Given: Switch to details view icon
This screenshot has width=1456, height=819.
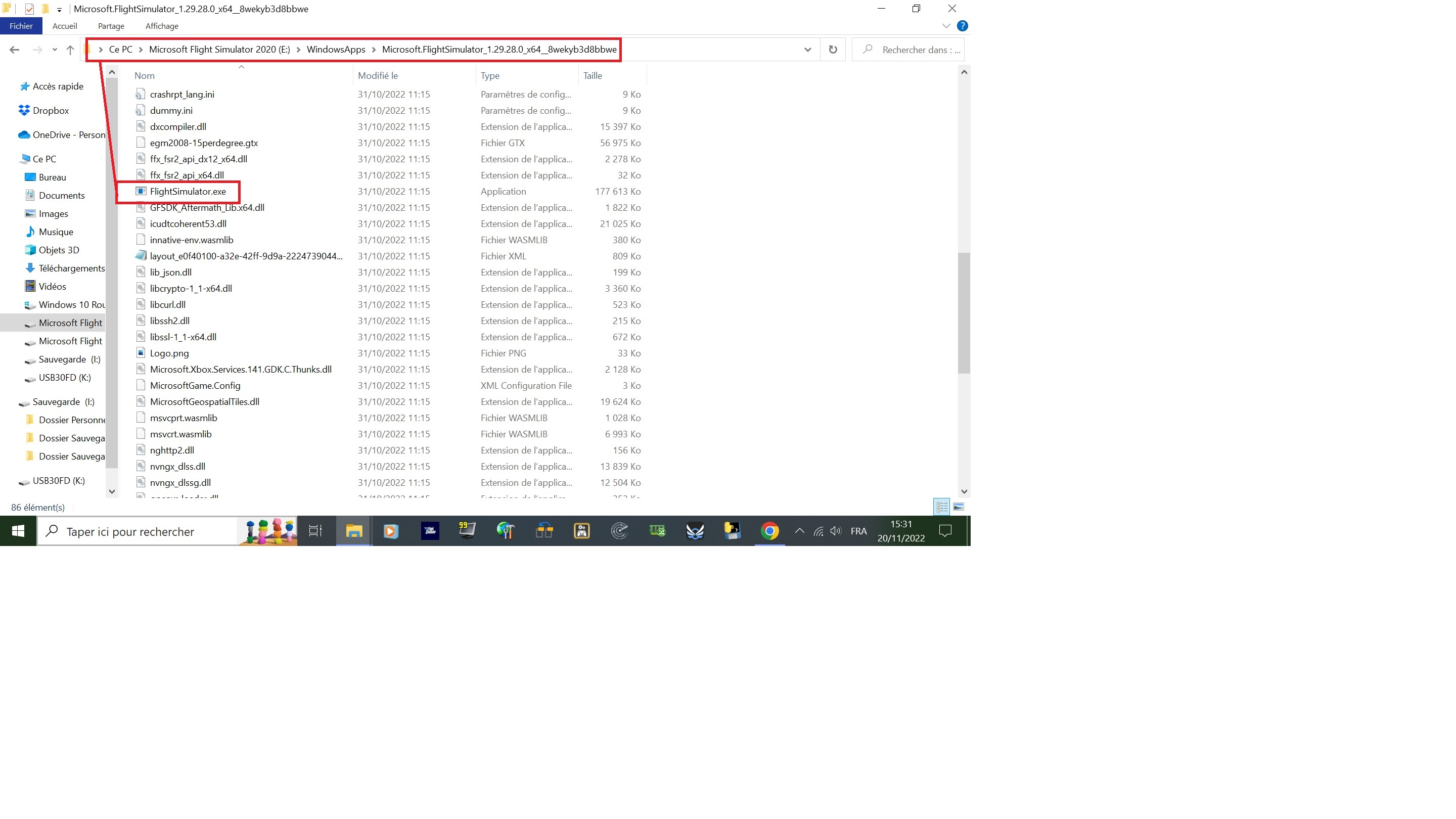Looking at the screenshot, I should click(x=942, y=507).
